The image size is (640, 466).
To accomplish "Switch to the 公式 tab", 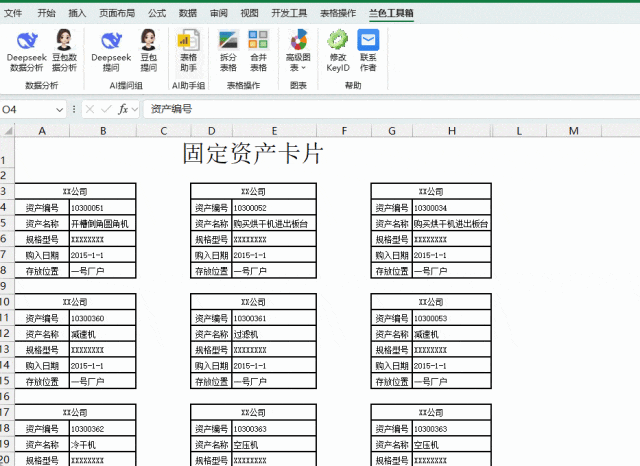I will pyautogui.click(x=157, y=13).
